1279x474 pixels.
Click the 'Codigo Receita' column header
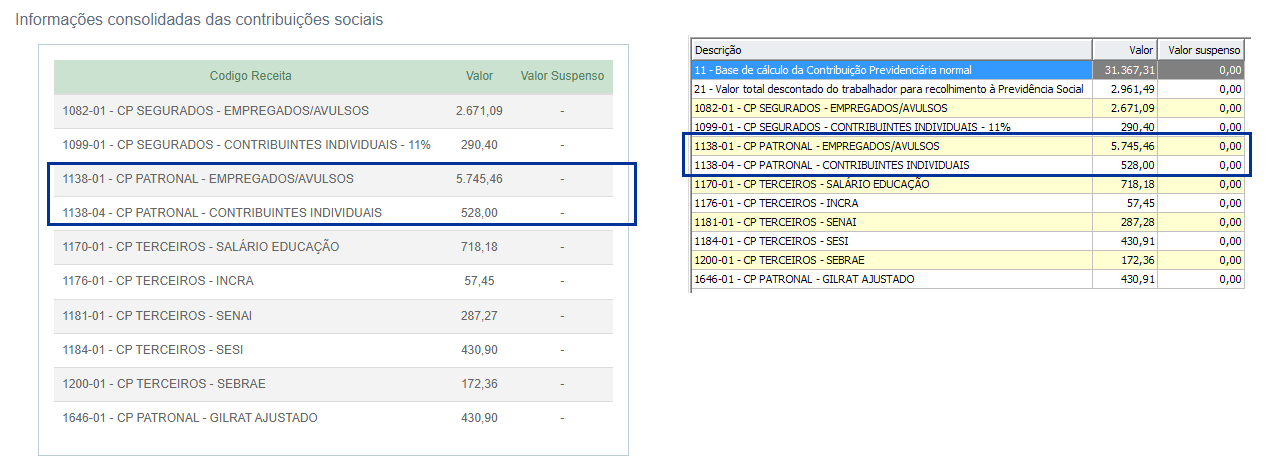point(250,76)
